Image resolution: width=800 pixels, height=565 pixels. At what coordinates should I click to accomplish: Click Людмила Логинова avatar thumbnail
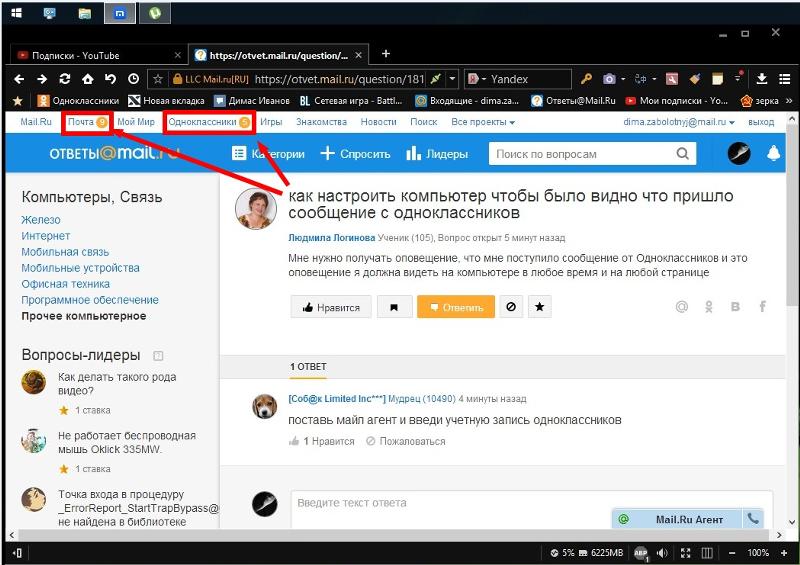click(x=256, y=208)
